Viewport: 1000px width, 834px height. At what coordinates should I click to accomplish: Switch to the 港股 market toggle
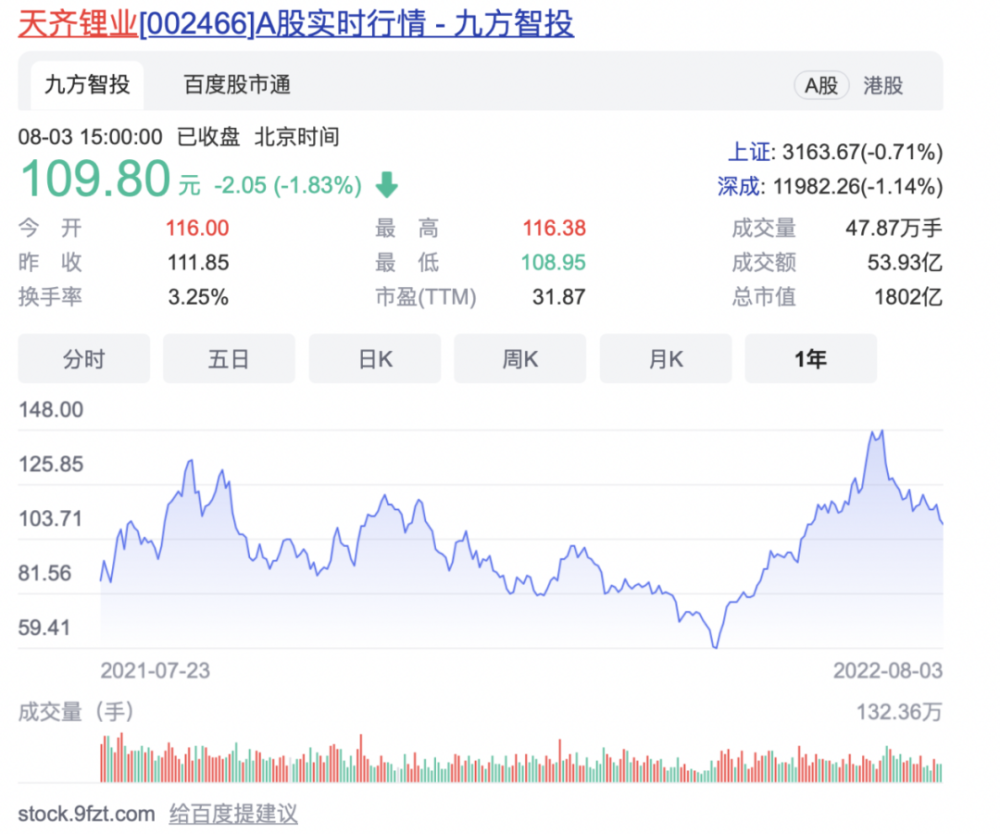coord(883,85)
